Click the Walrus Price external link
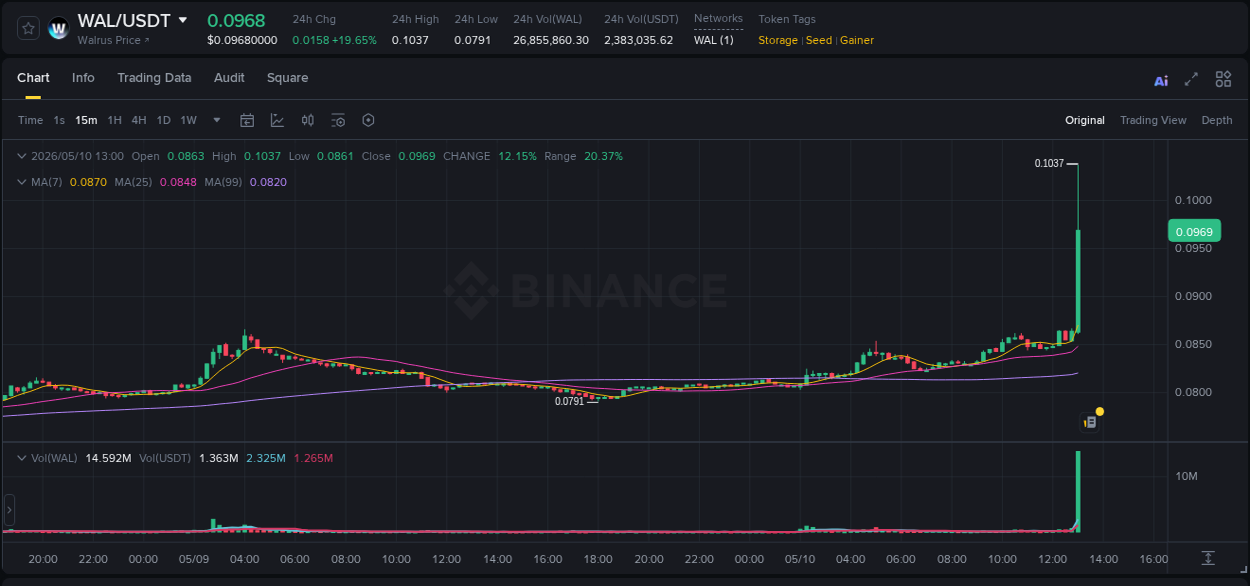Image resolution: width=1250 pixels, height=586 pixels. [x=114, y=40]
